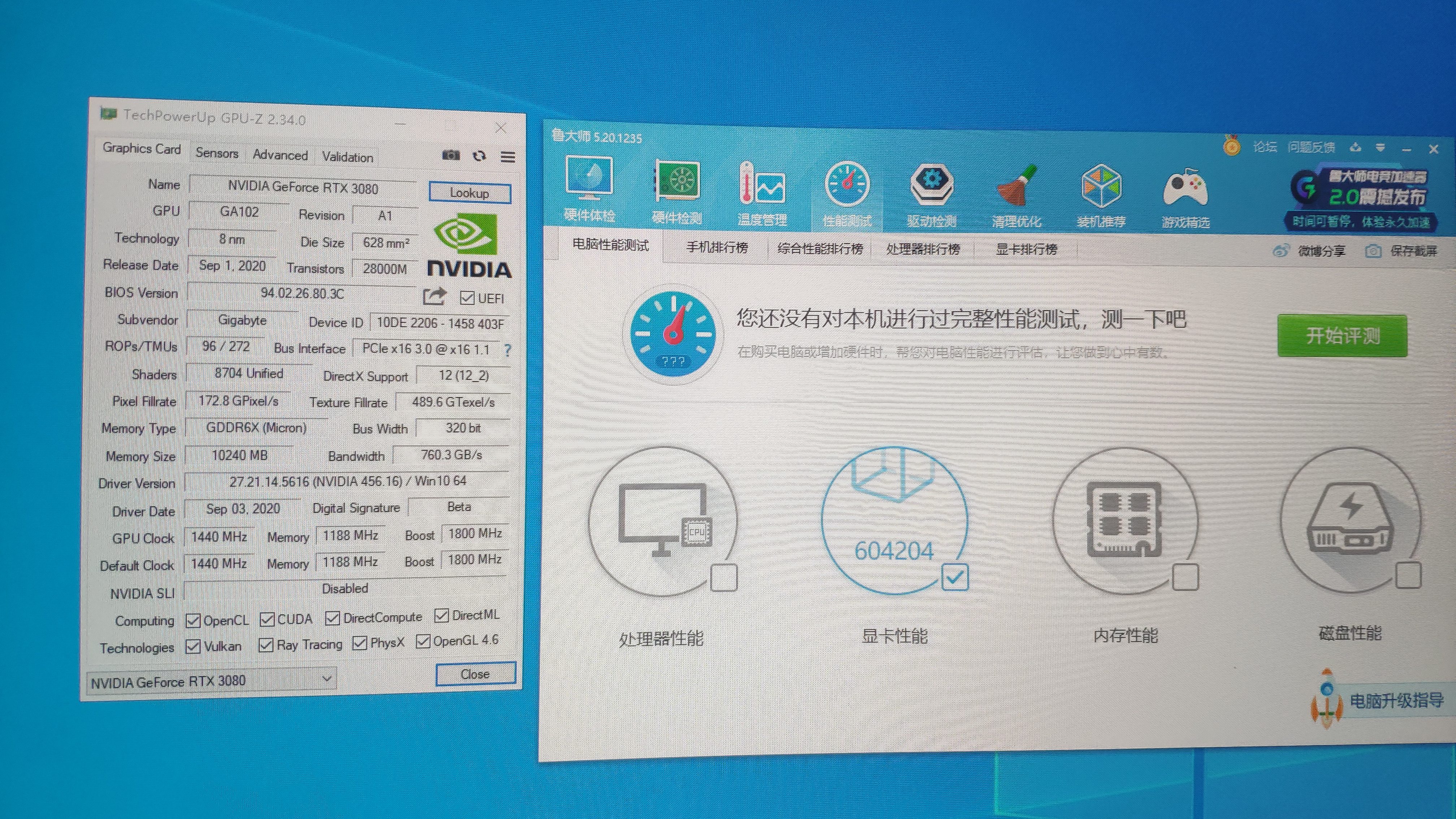The height and width of the screenshot is (819, 1456).
Task: Switch to the Validation tab
Action: [x=348, y=157]
